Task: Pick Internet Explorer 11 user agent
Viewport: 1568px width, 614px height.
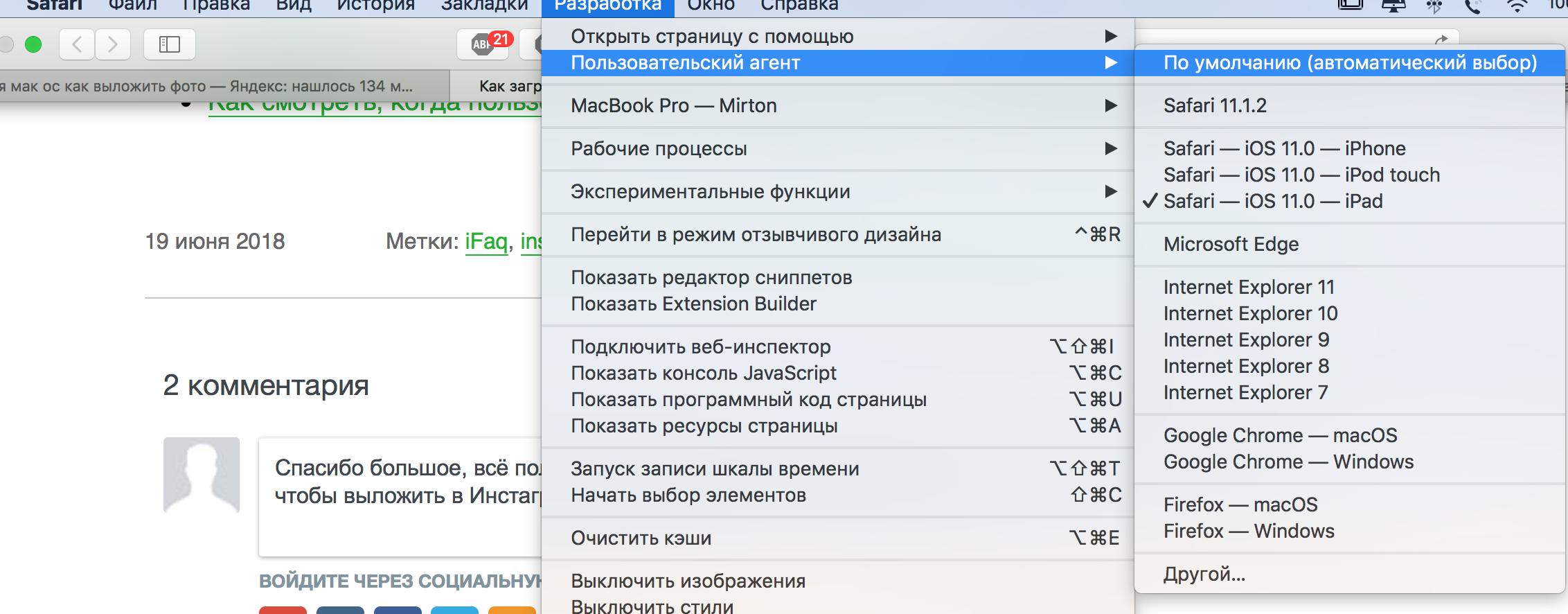Action: [x=1349, y=287]
